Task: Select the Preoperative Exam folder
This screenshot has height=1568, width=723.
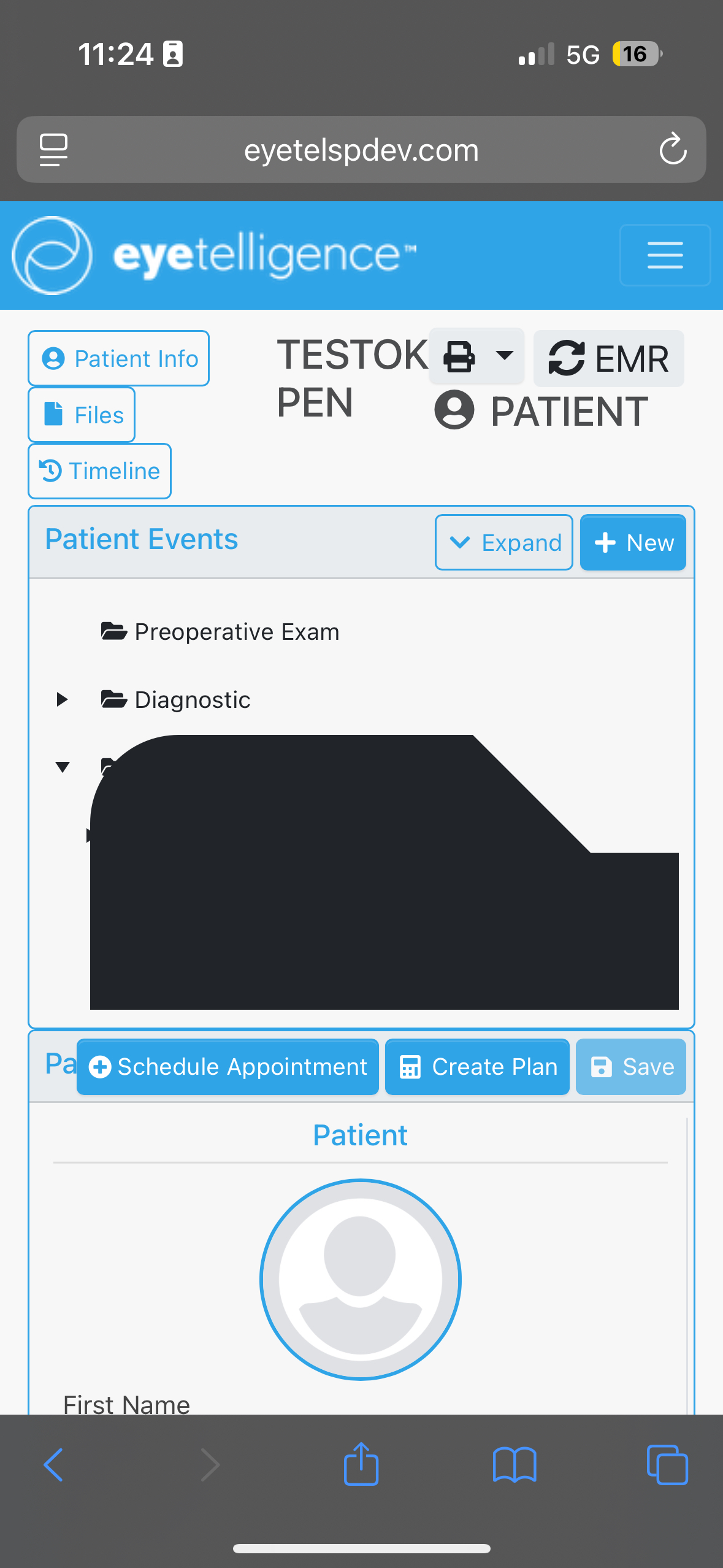Action: [236, 632]
